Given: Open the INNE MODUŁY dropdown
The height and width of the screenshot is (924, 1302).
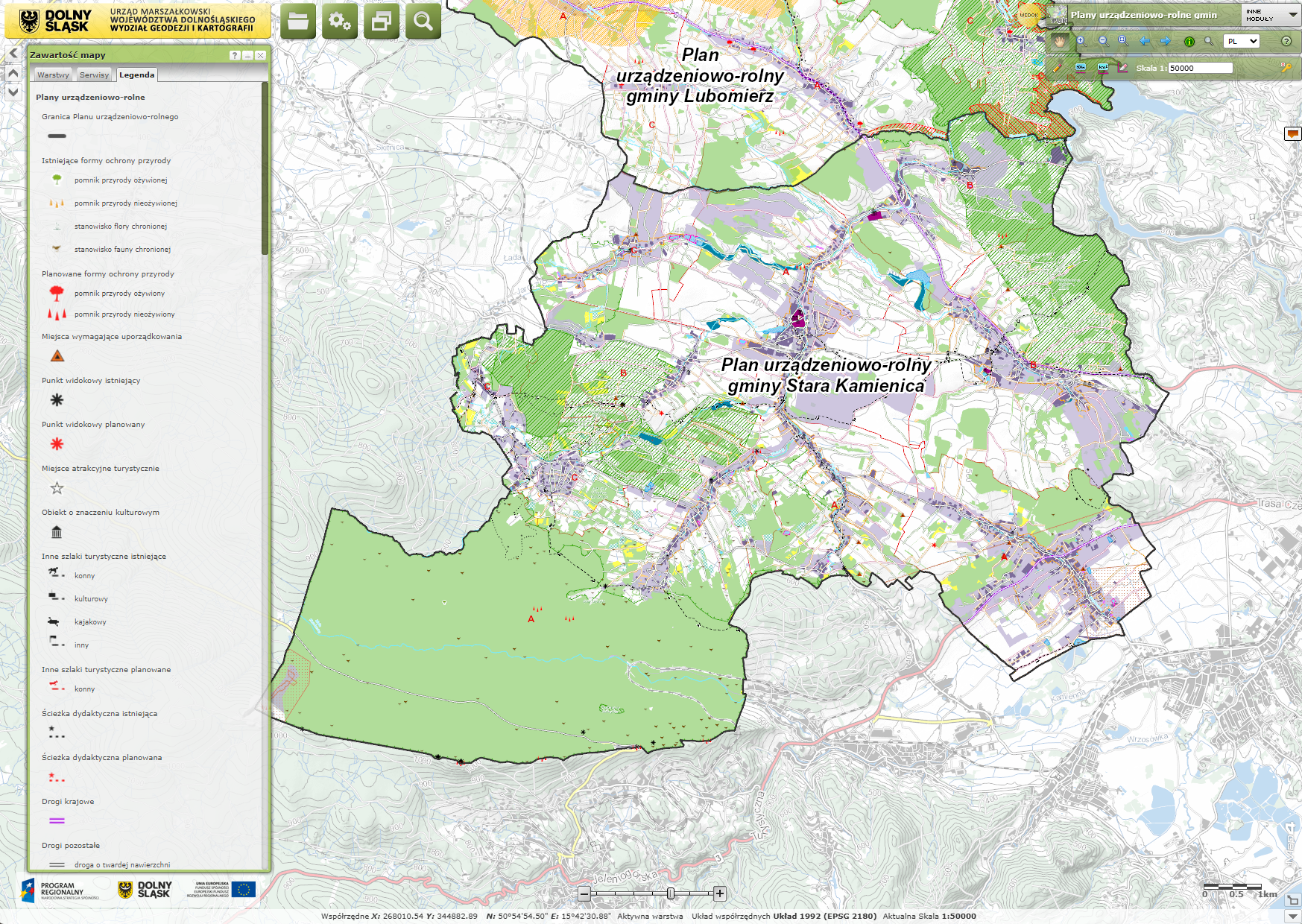Looking at the screenshot, I should (1270, 15).
